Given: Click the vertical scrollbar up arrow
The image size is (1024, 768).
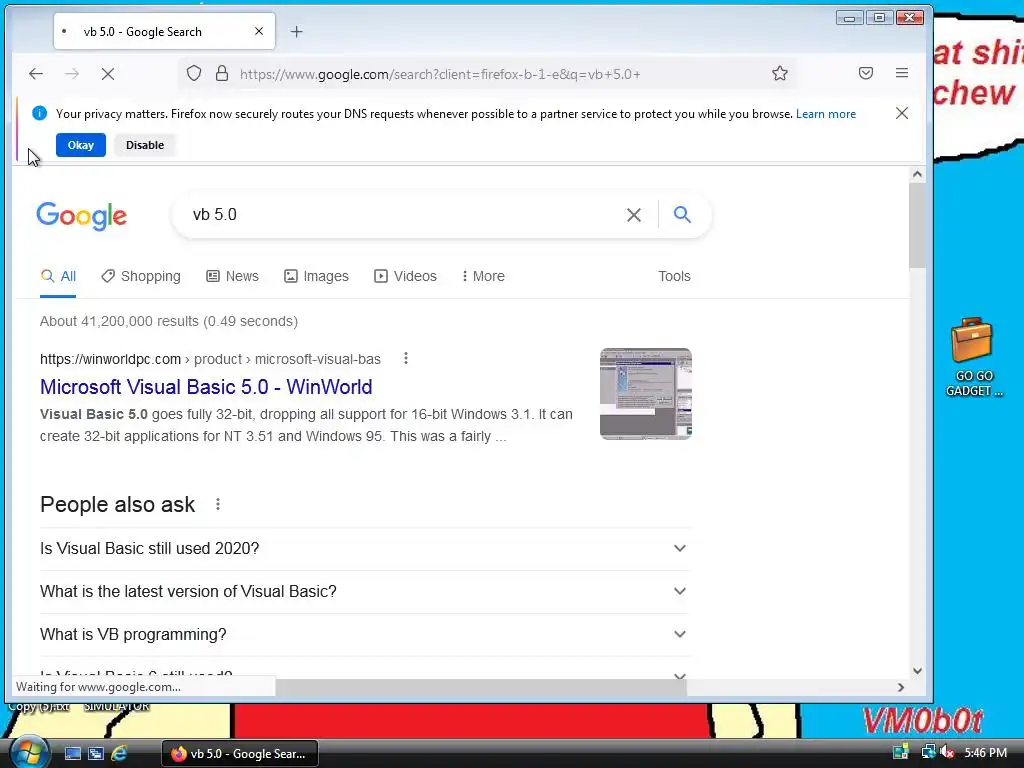Looking at the screenshot, I should point(917,174).
